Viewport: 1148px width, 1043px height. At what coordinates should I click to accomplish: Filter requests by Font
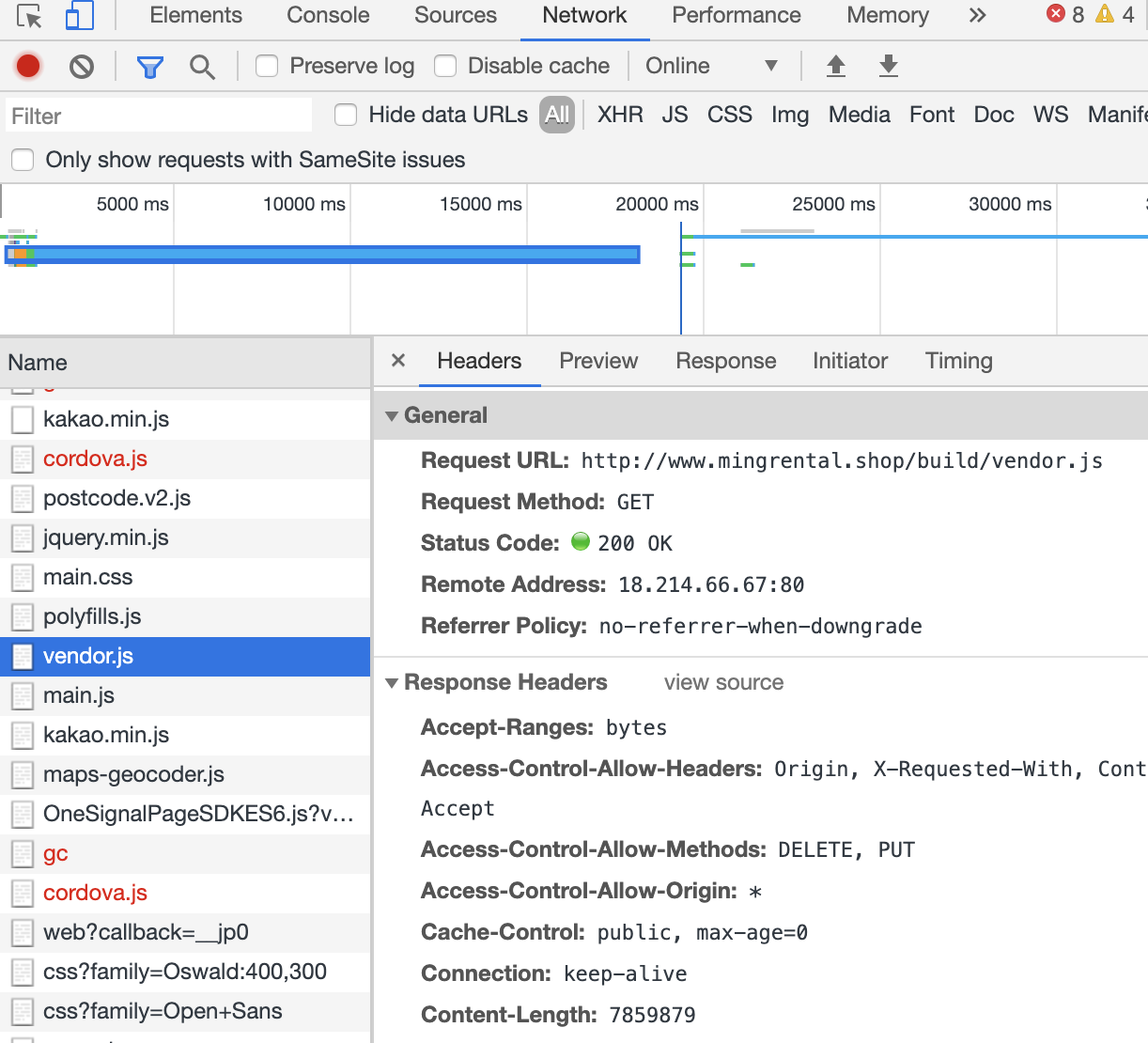932,115
